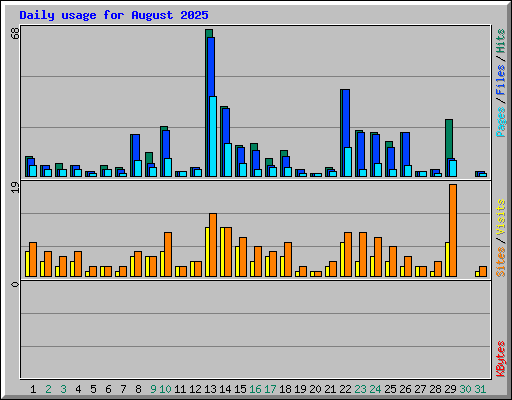This screenshot has height=400, width=512.
Task: Click the red 'KBytes' legend label
Action: (500, 359)
